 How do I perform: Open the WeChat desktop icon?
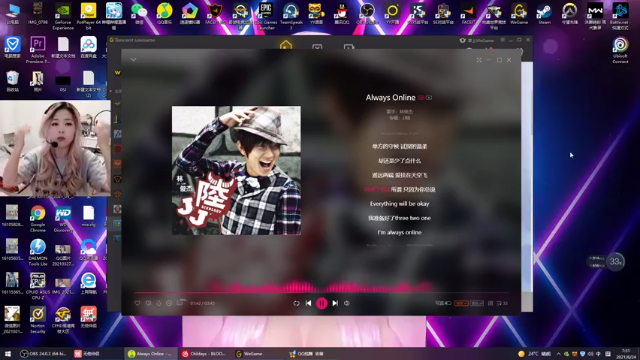[x=139, y=15]
